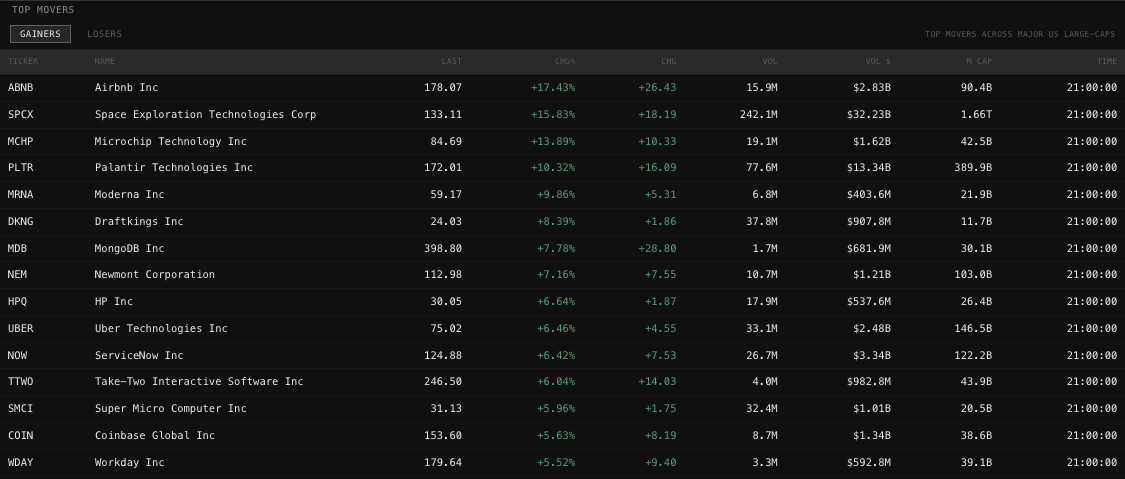Viewport: 1125px width, 479px height.
Task: Open Newmont Corporation name cell
Action: 155,275
